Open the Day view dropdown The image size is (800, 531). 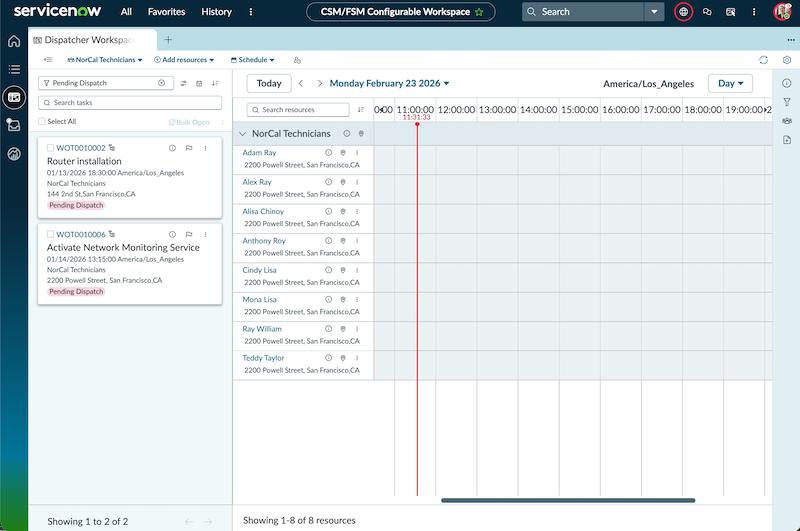tap(730, 83)
